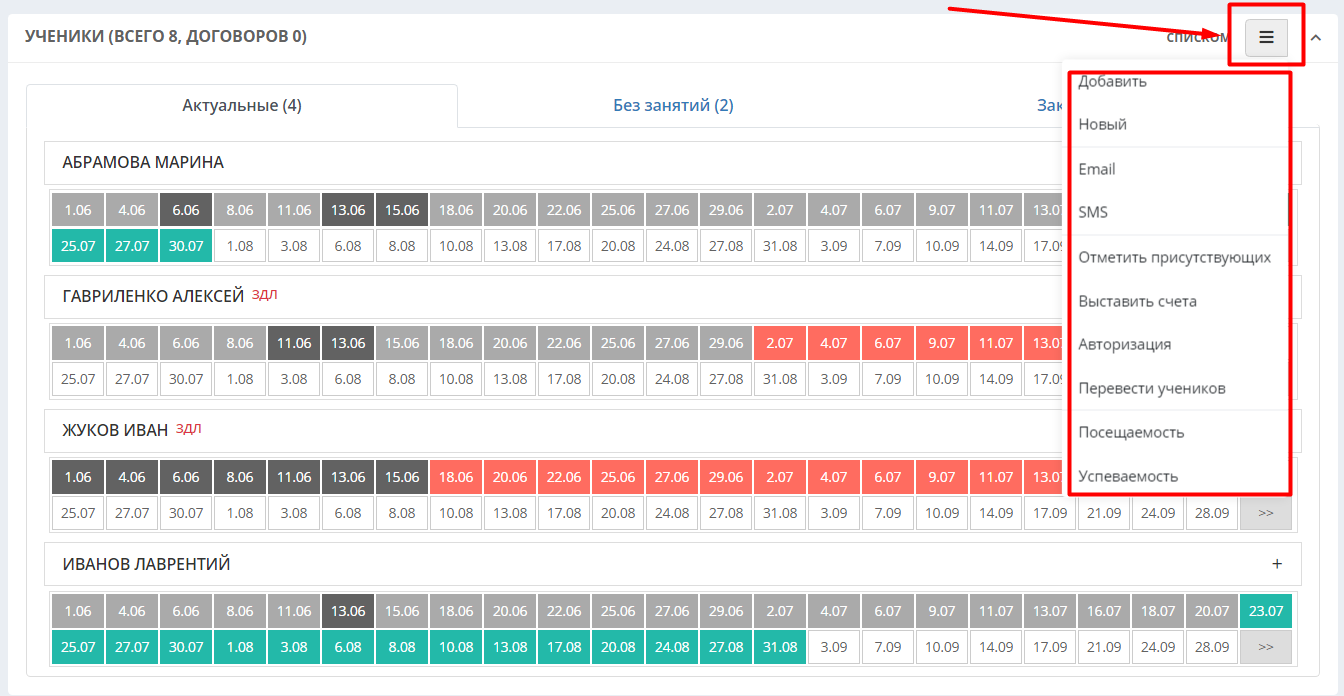The image size is (1344, 696).
Task: Select Абрамова Марина's 30.07 green cell
Action: click(x=186, y=245)
